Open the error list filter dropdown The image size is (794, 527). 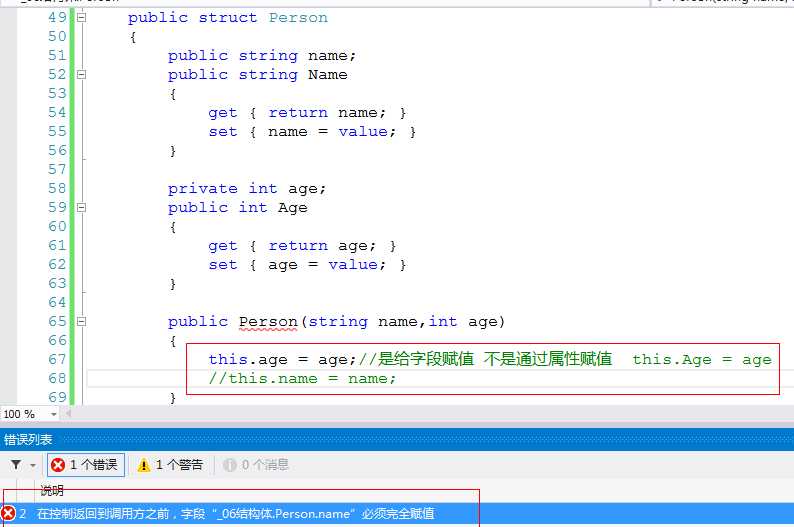33,465
